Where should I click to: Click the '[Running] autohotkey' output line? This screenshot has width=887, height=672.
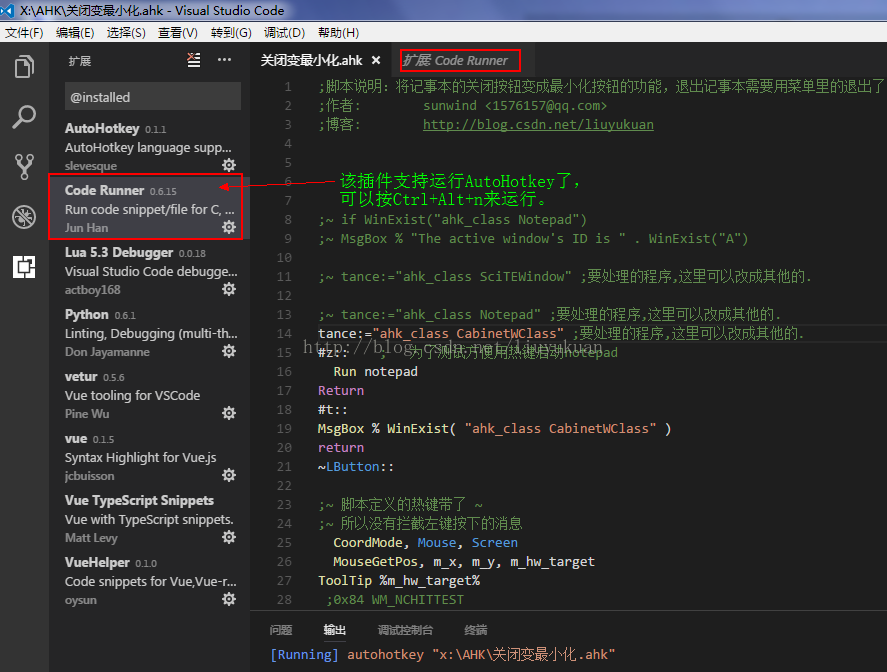[x=442, y=654]
